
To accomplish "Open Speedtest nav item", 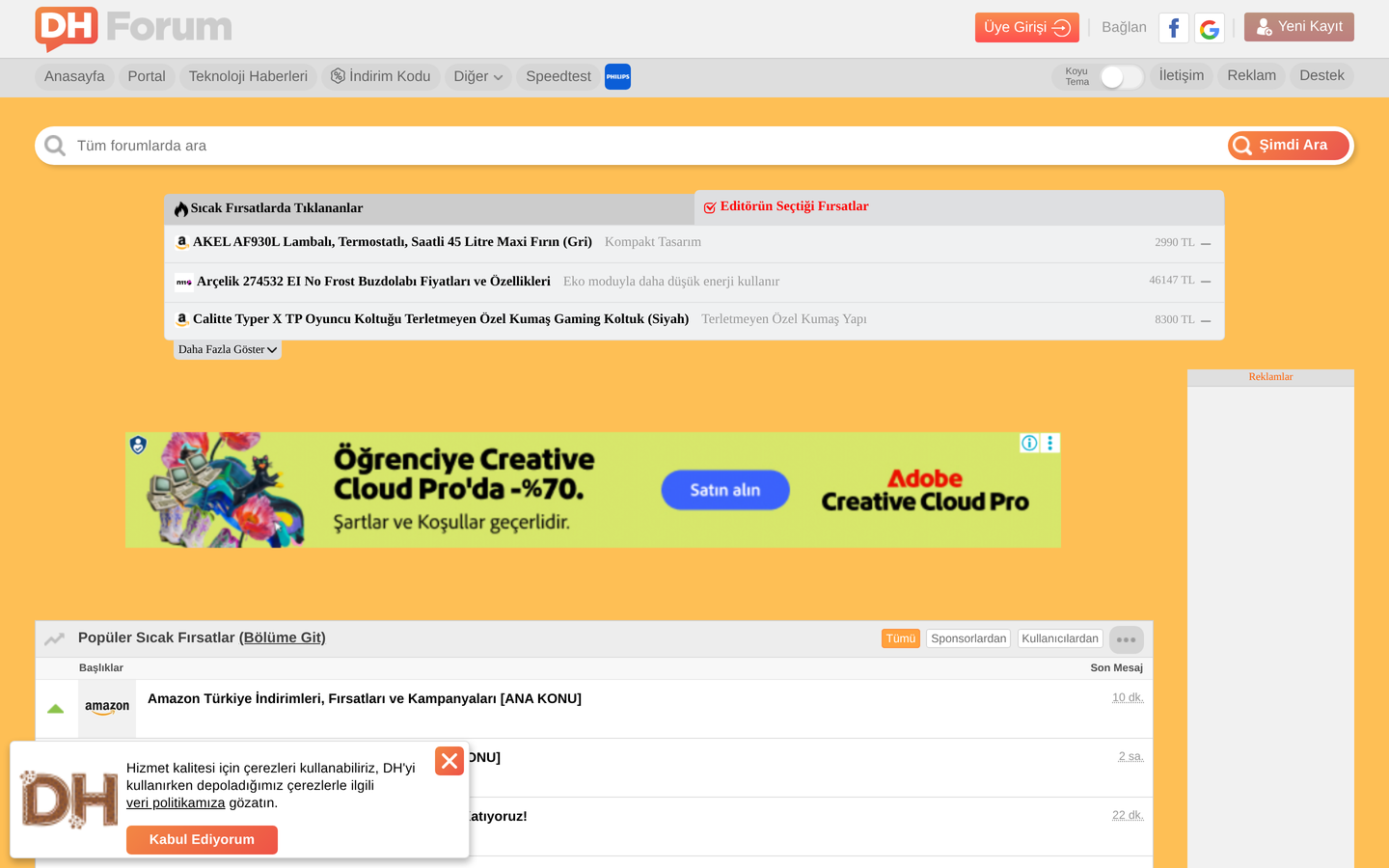I will coord(558,76).
